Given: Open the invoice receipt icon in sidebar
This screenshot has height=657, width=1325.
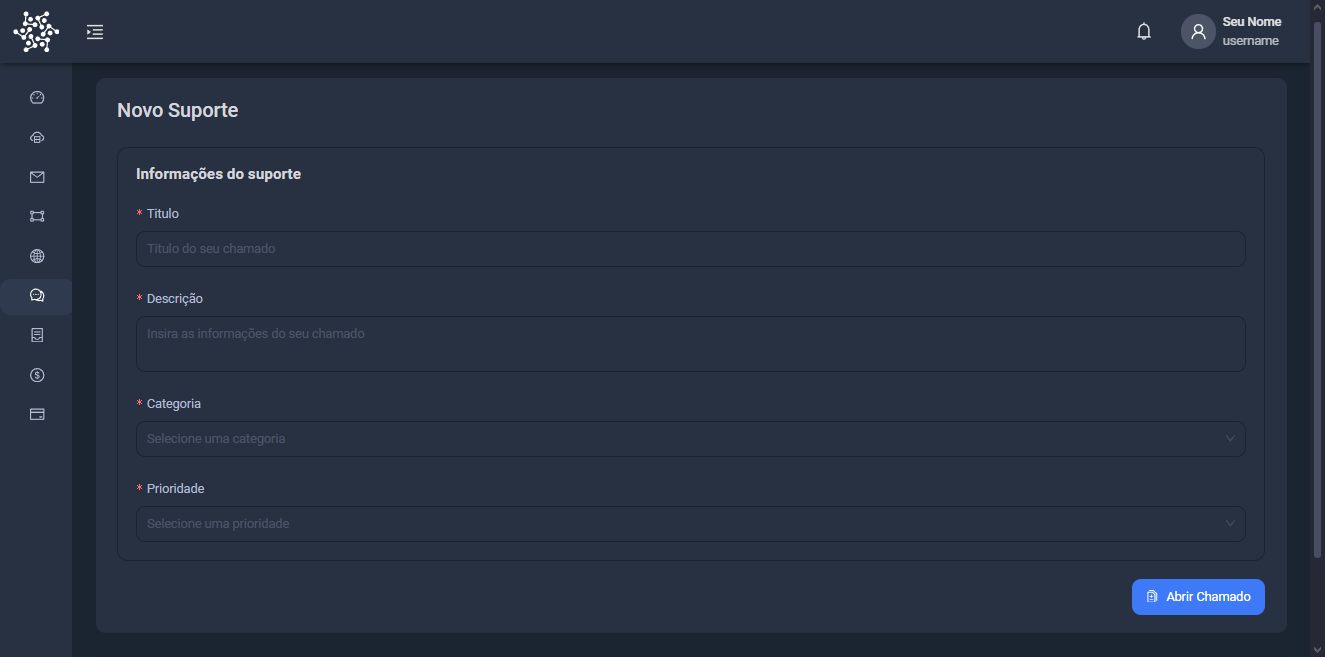Looking at the screenshot, I should (37, 335).
